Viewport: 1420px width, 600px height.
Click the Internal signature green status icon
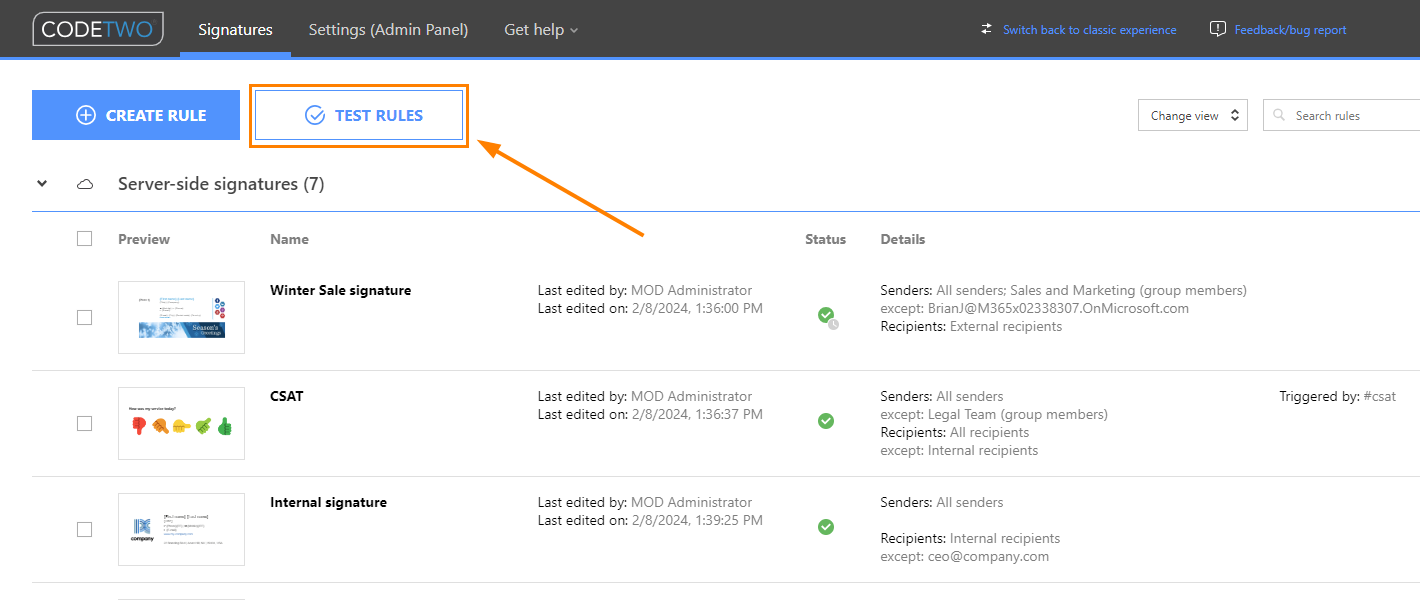tap(826, 527)
